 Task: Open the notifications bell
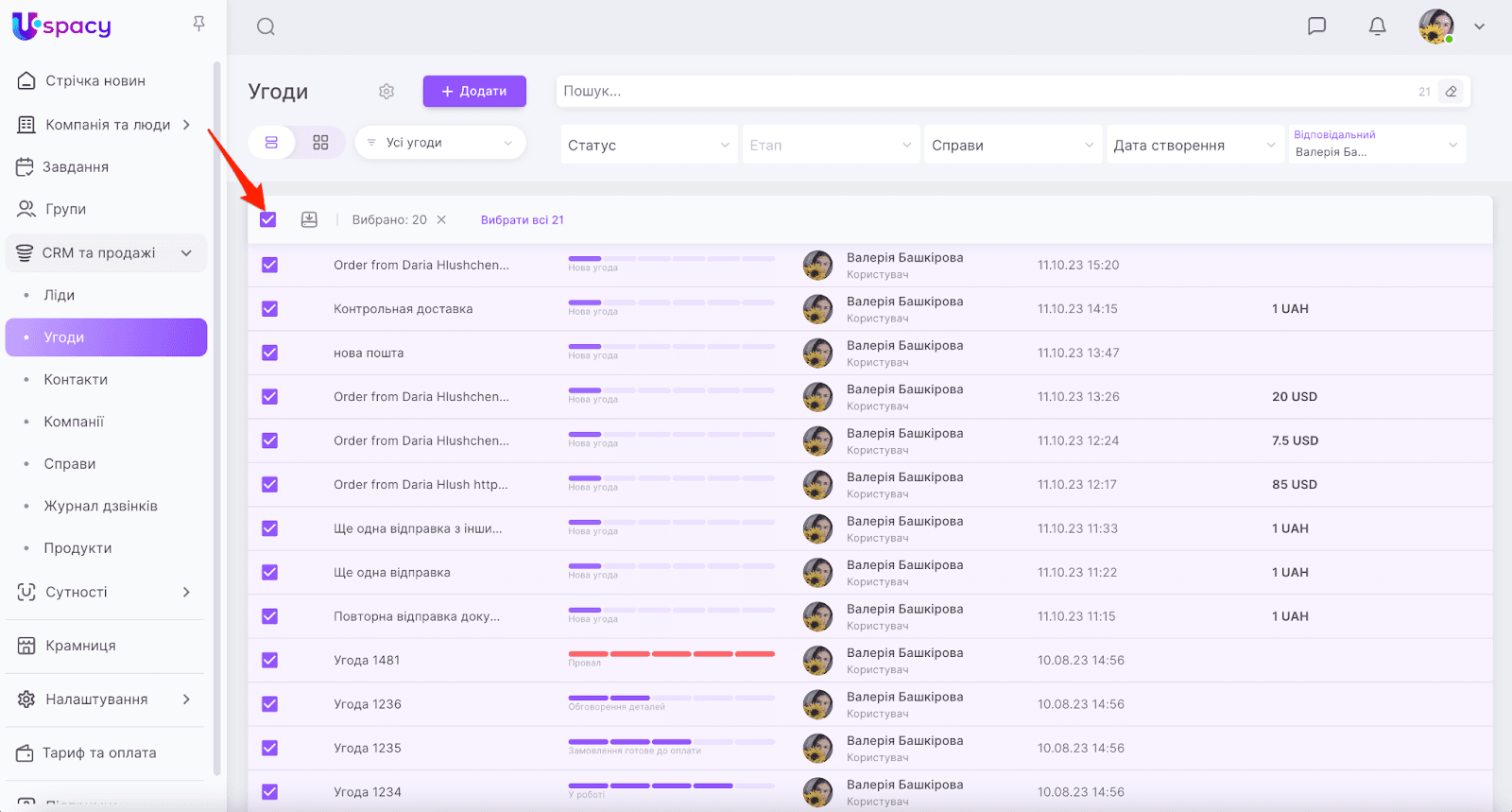1377,26
